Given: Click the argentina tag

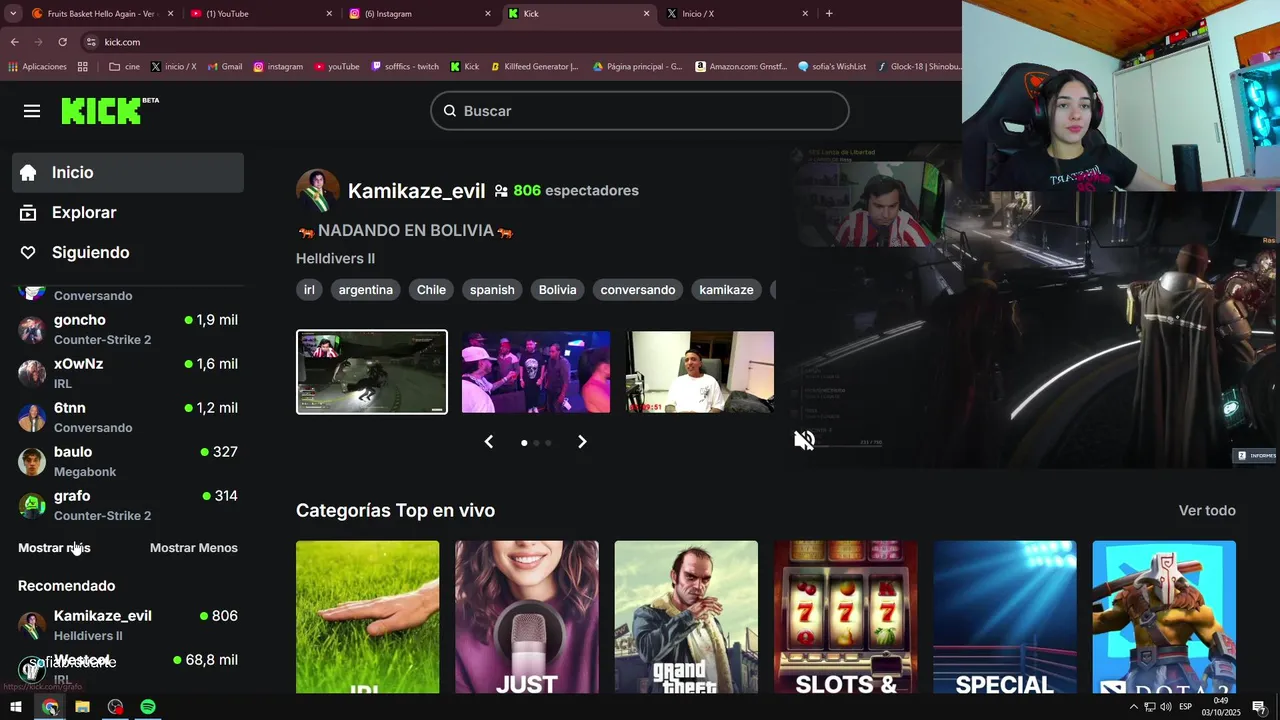Looking at the screenshot, I should [x=366, y=290].
